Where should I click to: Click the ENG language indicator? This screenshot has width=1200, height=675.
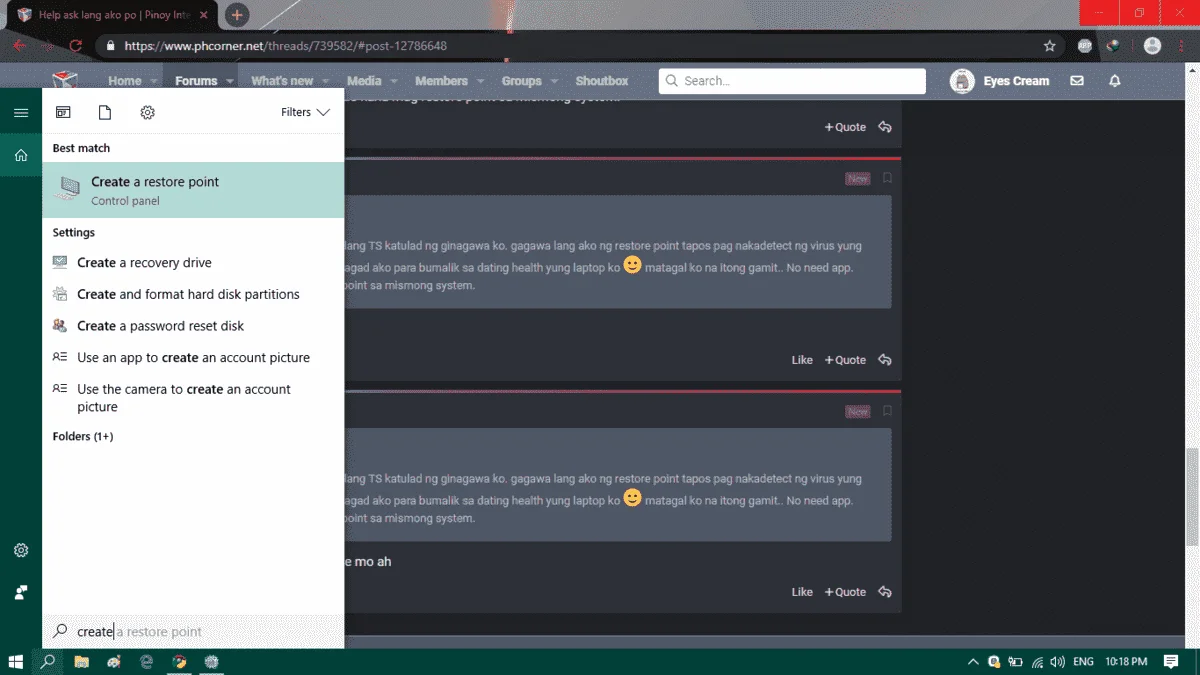click(x=1083, y=662)
